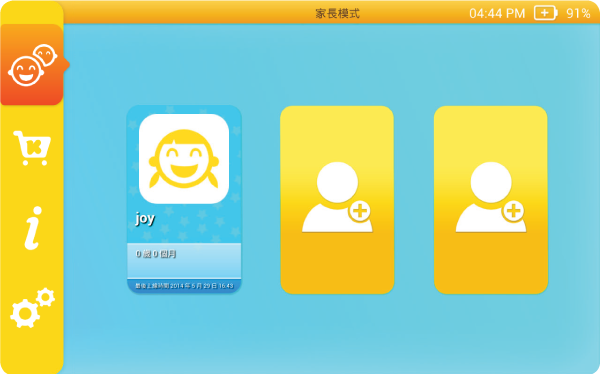Image resolution: width=600 pixels, height=374 pixels.
Task: Select joy's smiling girl avatar
Action: (x=184, y=159)
